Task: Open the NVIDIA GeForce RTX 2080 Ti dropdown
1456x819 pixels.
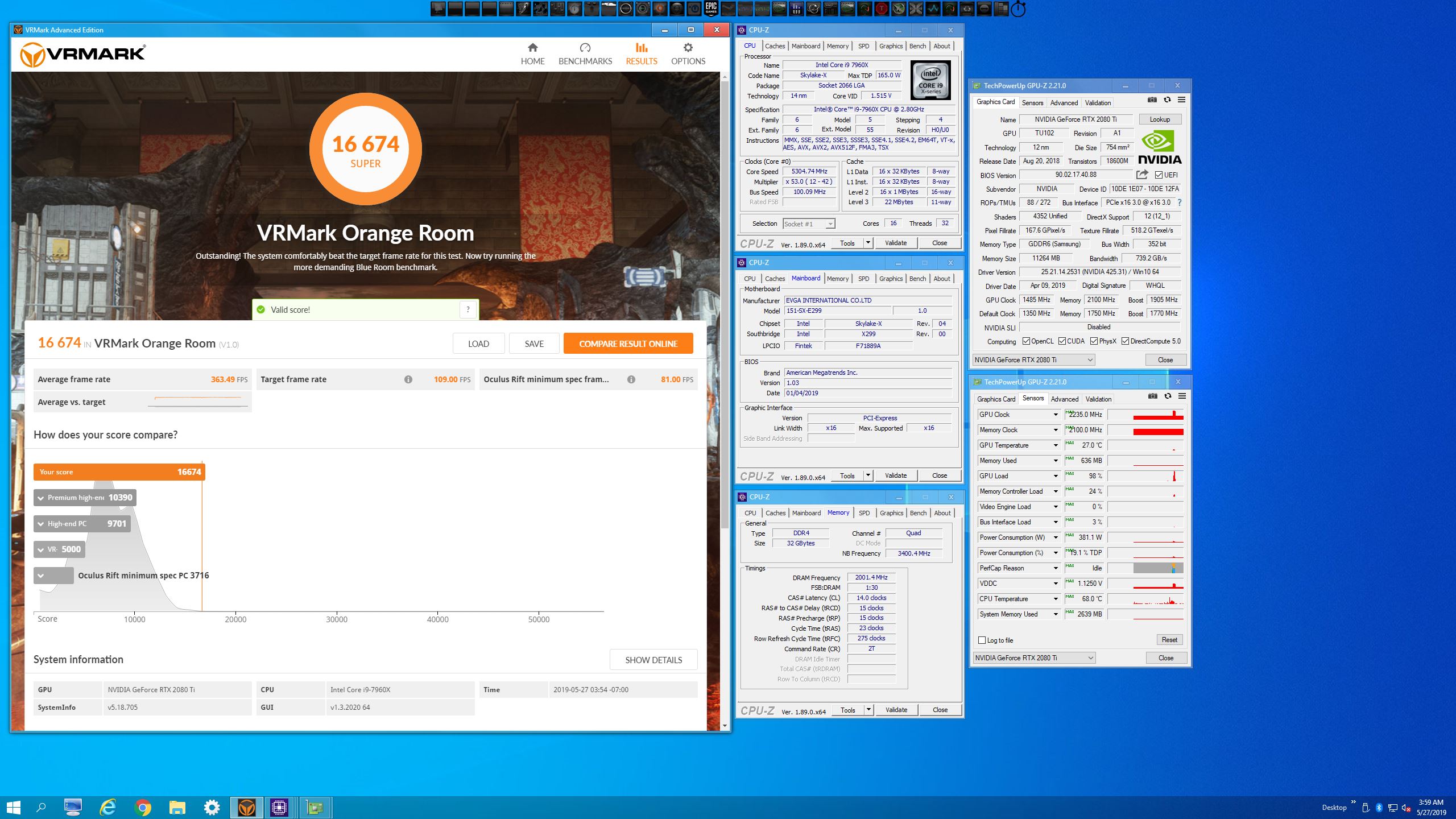Action: pyautogui.click(x=1033, y=360)
